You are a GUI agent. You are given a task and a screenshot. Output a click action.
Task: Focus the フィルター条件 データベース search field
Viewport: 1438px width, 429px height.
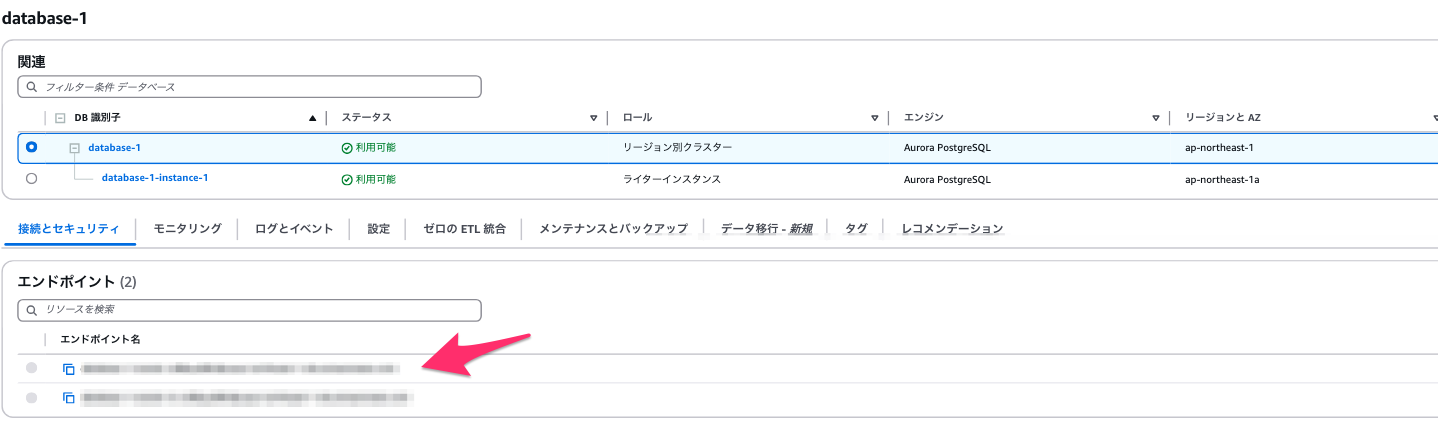pos(250,87)
